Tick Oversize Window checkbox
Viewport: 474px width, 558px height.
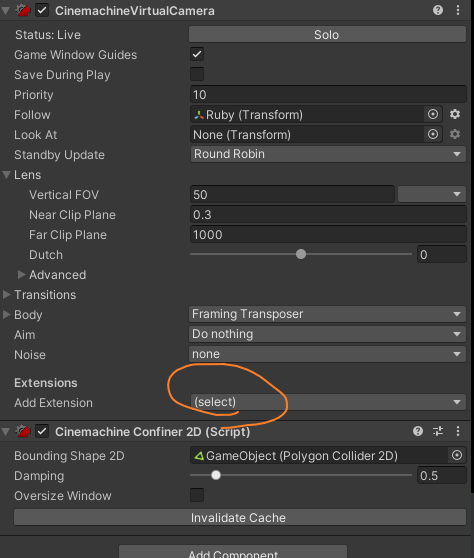pyautogui.click(x=197, y=495)
